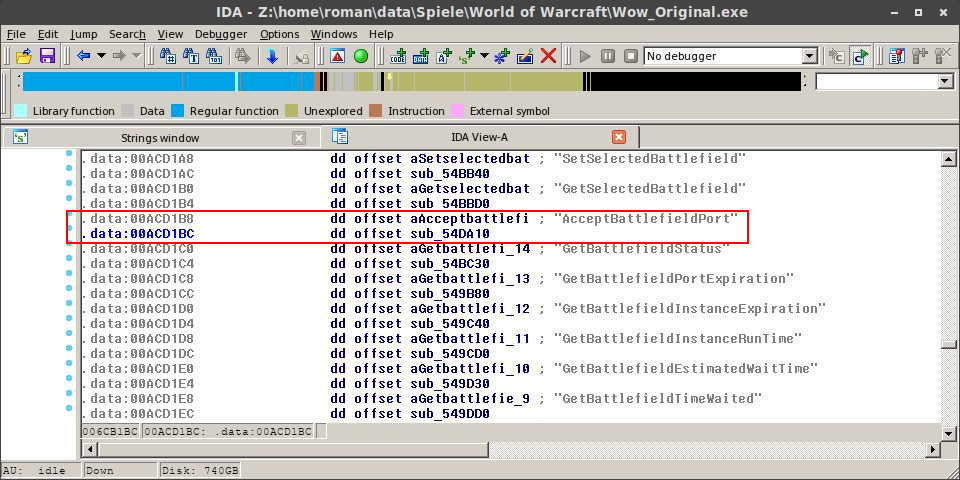This screenshot has width=960, height=480.
Task: Click the Unexplored olive legend swatch
Action: [291, 111]
